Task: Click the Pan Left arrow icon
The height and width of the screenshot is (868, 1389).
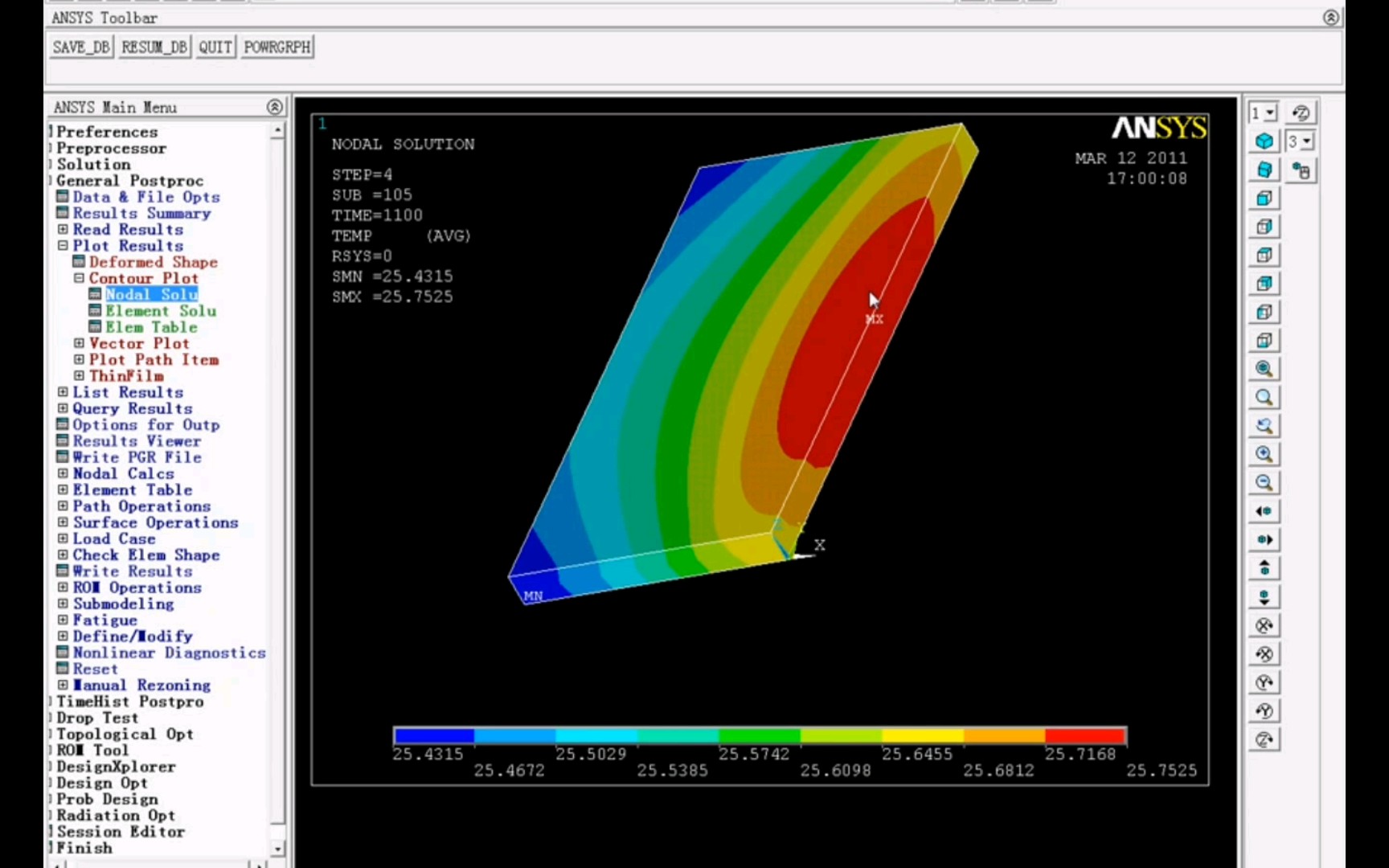Action: 1264,510
